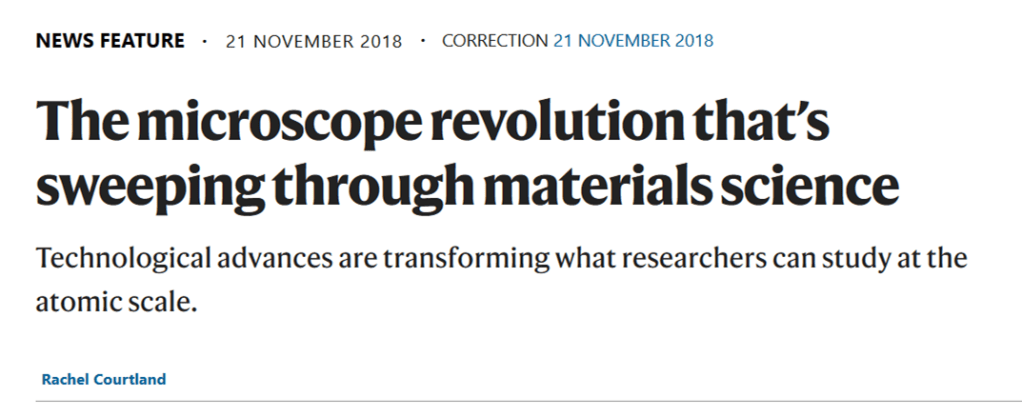Click the word CORRECTION in the header
Viewport: 1022px width, 417px height.
click(x=494, y=41)
